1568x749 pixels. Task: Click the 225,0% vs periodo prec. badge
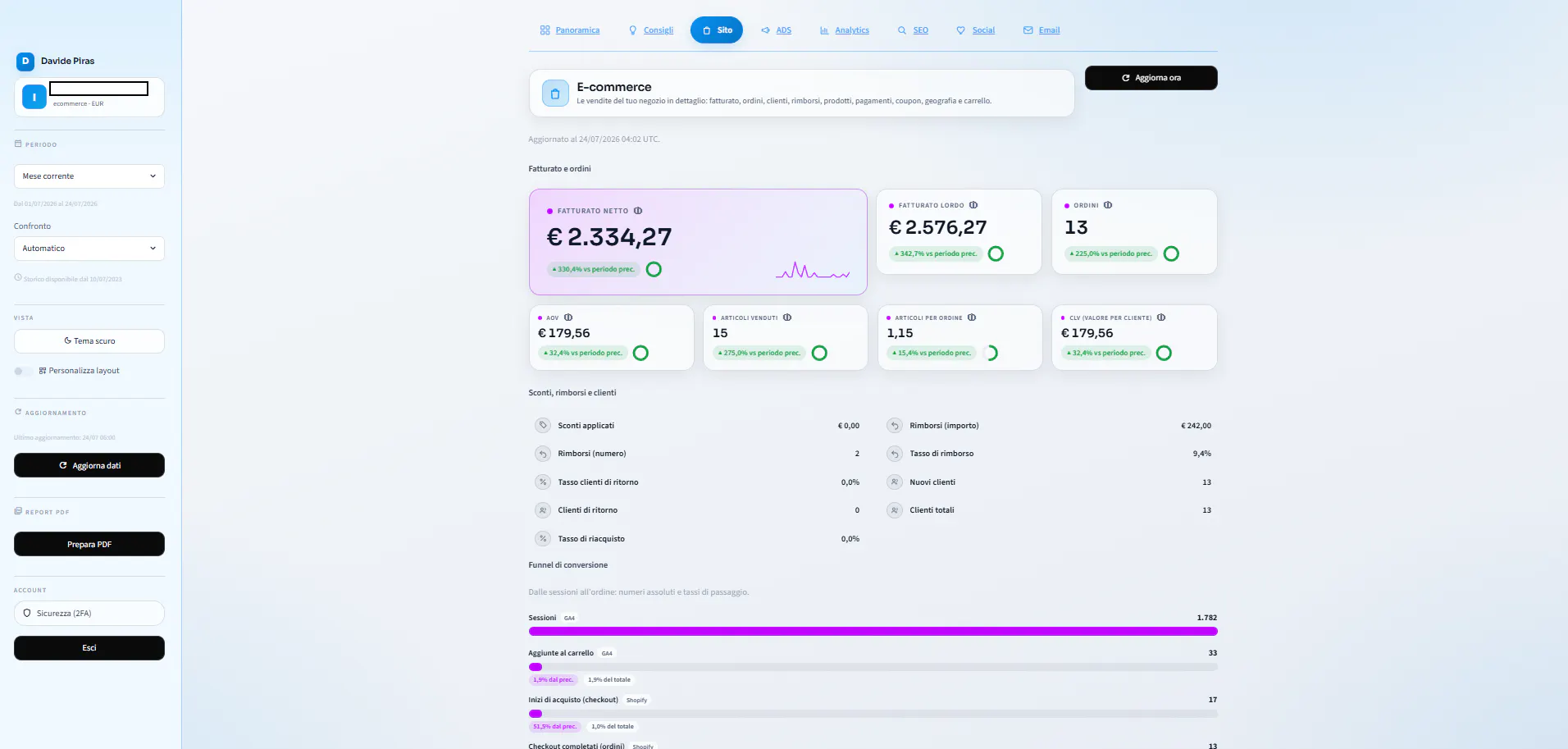[x=1111, y=253]
